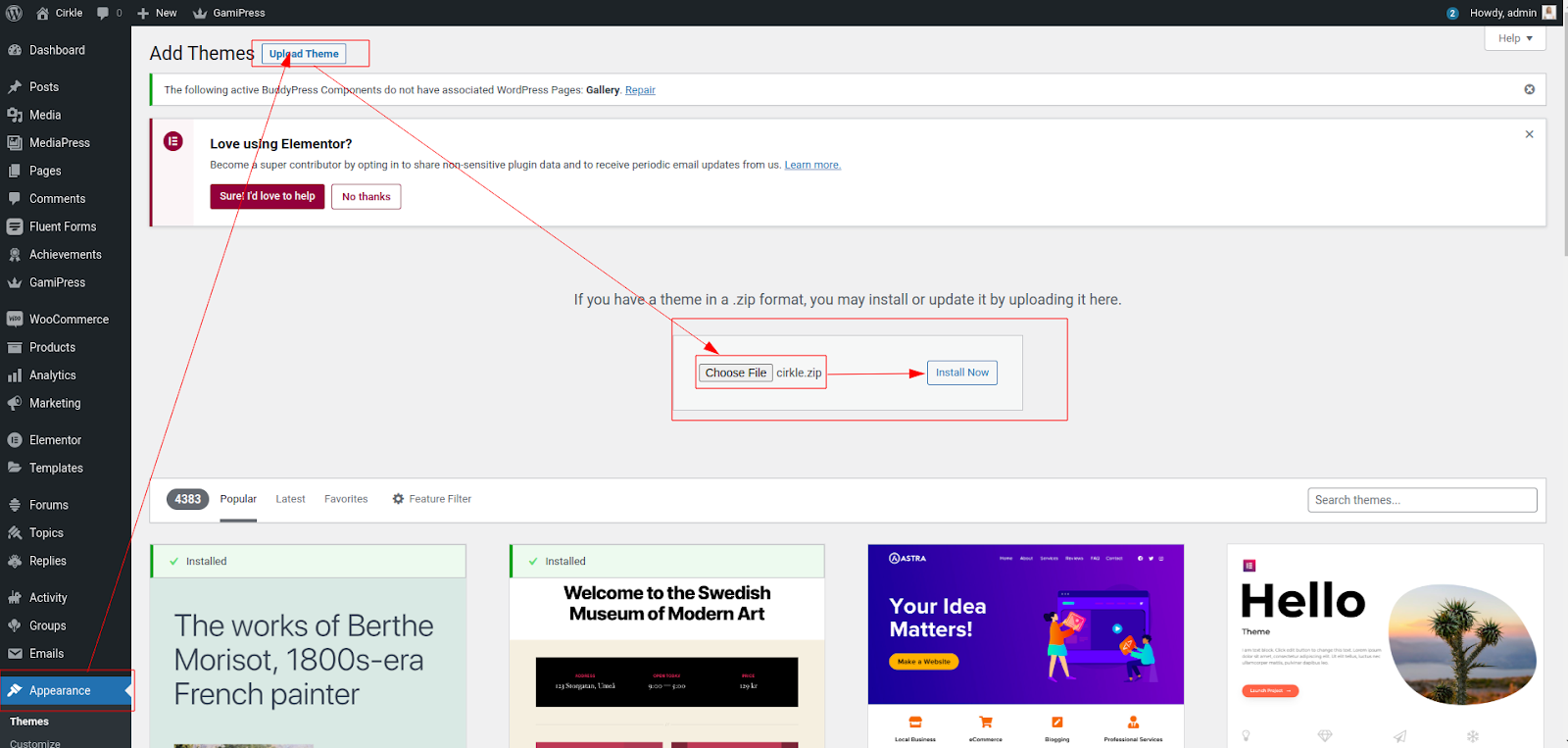
Task: Open the Swedish Museum of Modern Art theme
Action: coord(667,647)
